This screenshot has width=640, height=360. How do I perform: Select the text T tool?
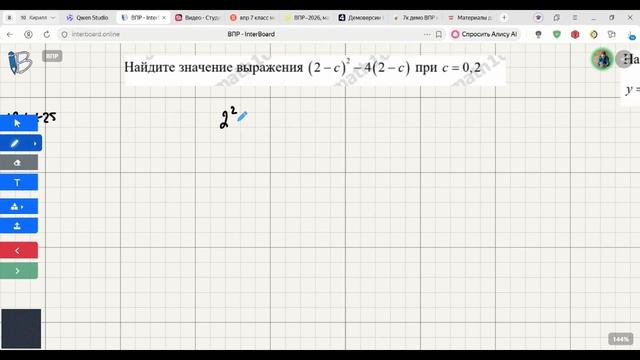pos(18,182)
